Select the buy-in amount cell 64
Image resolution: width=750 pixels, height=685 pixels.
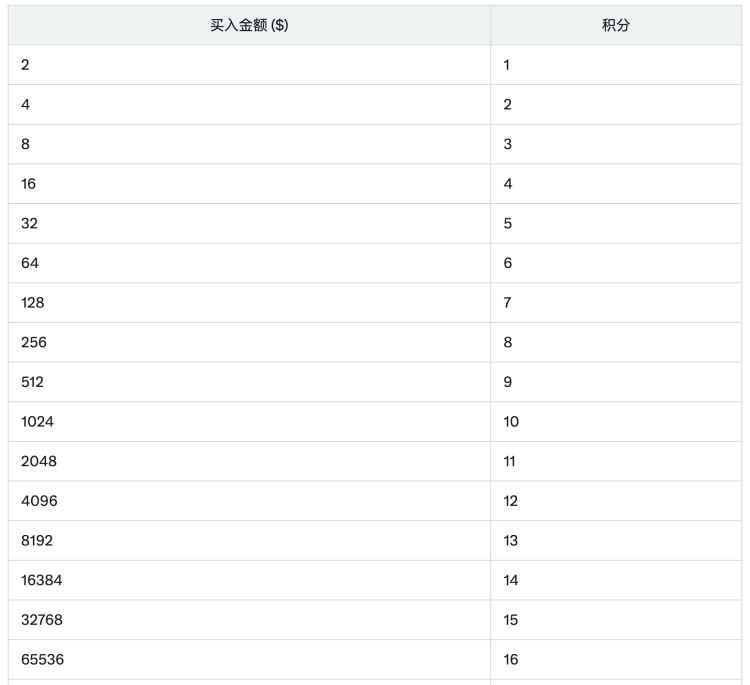point(249,263)
